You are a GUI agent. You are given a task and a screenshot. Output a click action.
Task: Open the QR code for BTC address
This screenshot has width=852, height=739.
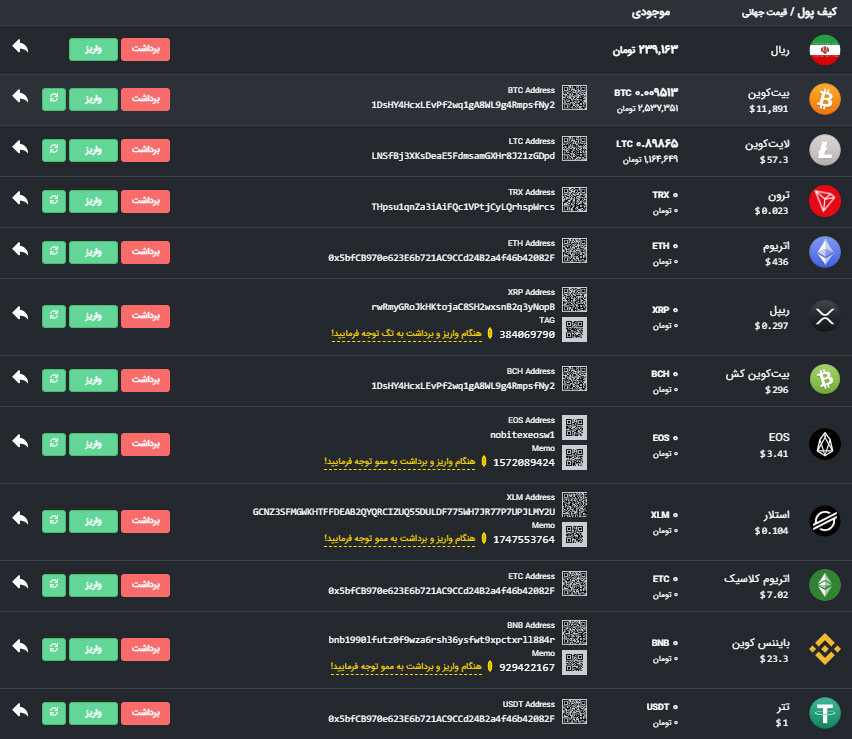[x=574, y=97]
